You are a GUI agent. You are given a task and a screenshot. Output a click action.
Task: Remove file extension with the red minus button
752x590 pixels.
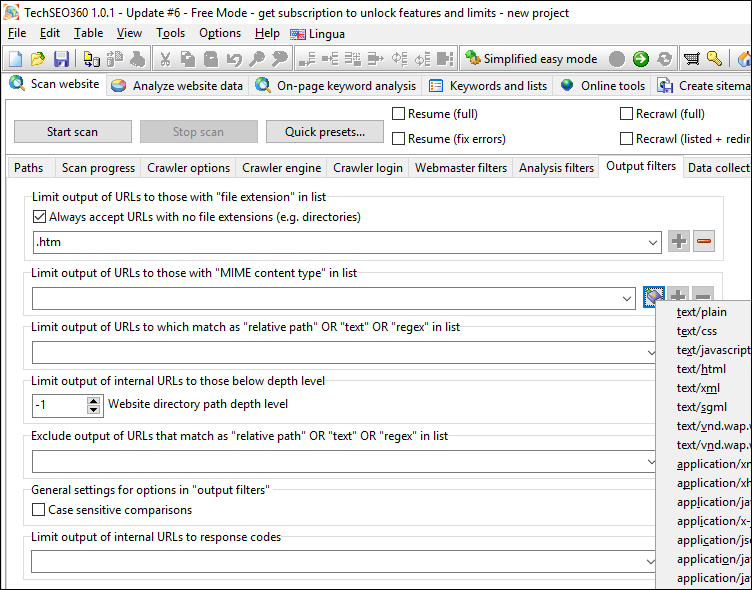[704, 241]
